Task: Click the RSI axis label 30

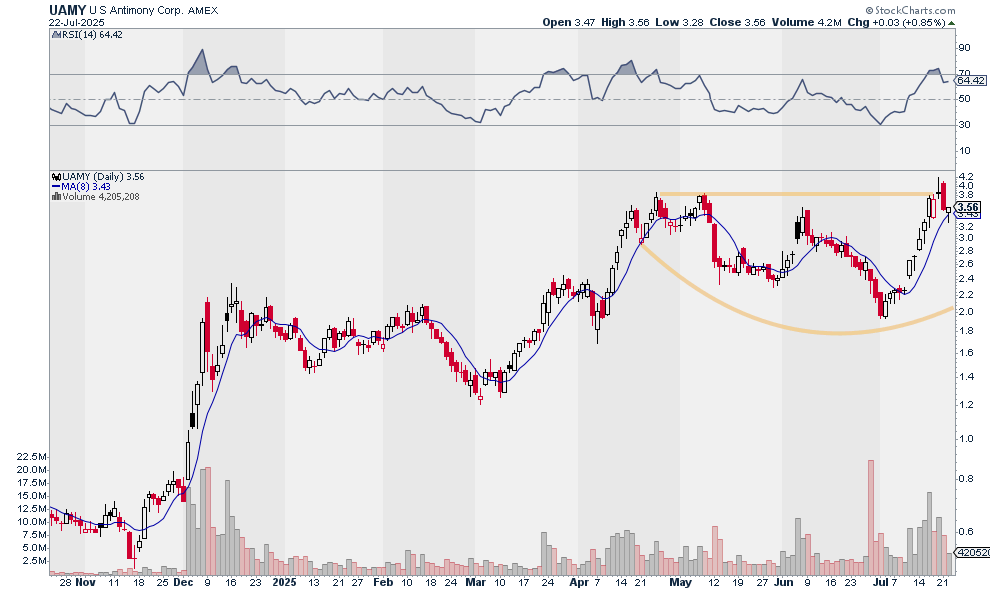Action: pos(964,124)
